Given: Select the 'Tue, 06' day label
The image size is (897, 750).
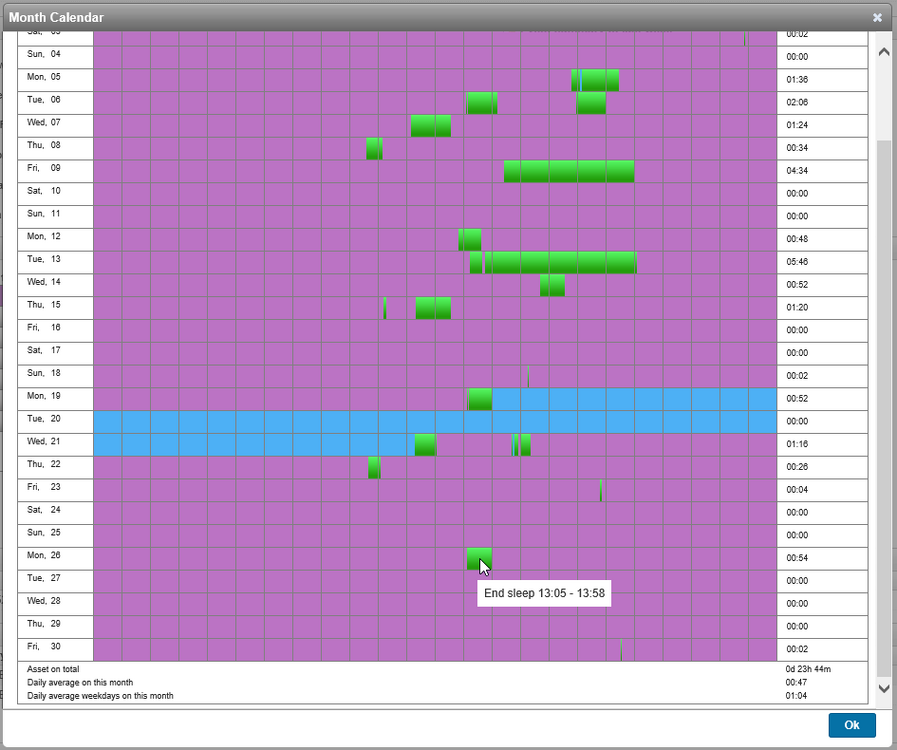Looking at the screenshot, I should [x=43, y=100].
